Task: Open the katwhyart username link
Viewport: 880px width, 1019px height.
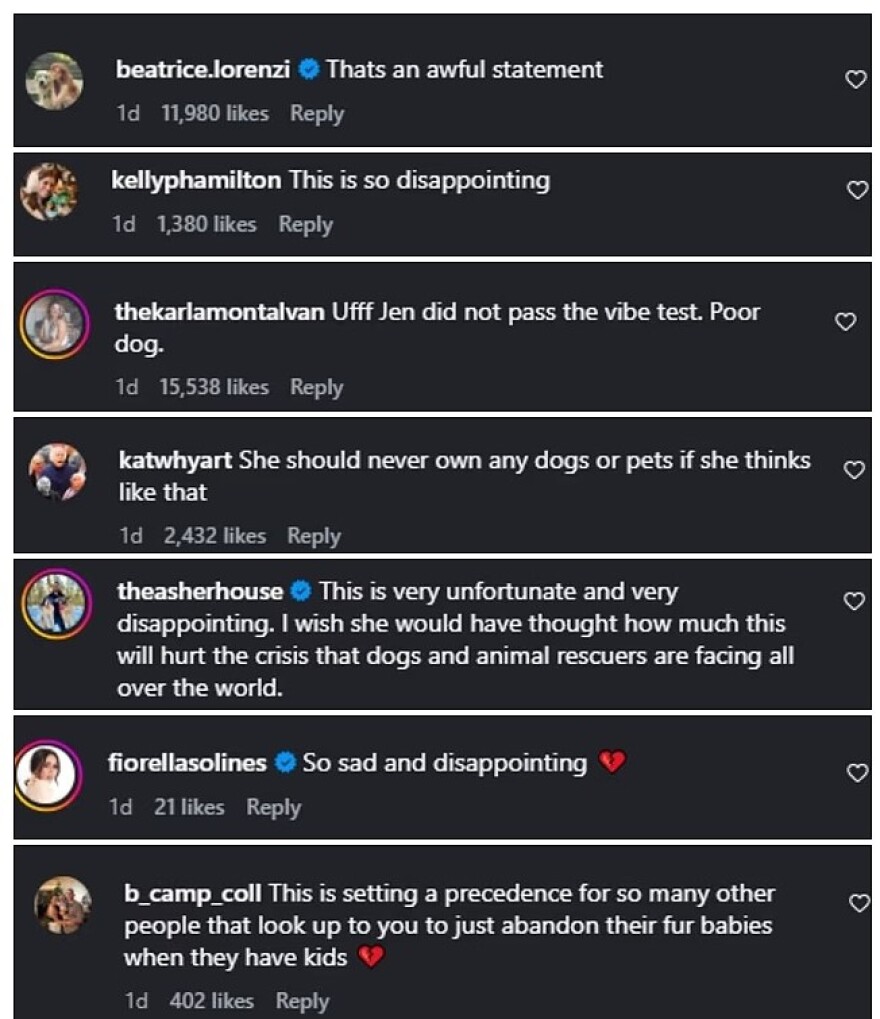Action: click(x=175, y=461)
